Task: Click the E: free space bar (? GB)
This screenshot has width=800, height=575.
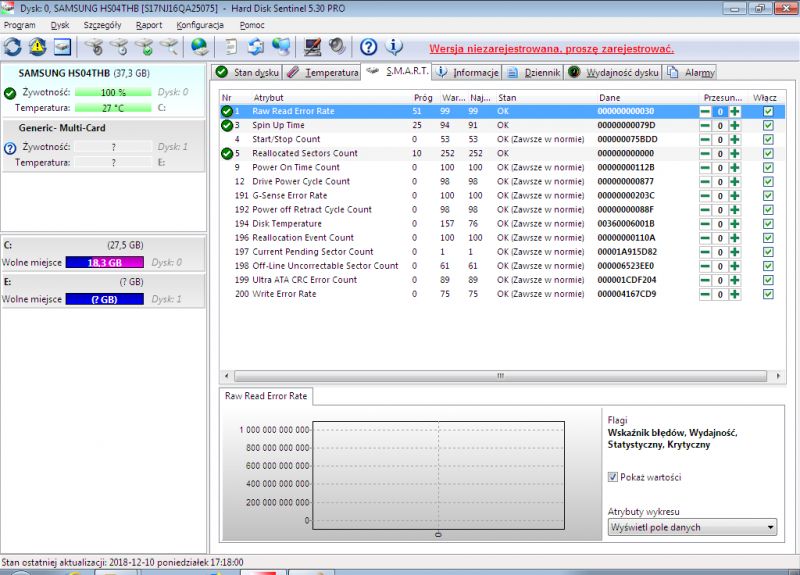Action: point(105,299)
